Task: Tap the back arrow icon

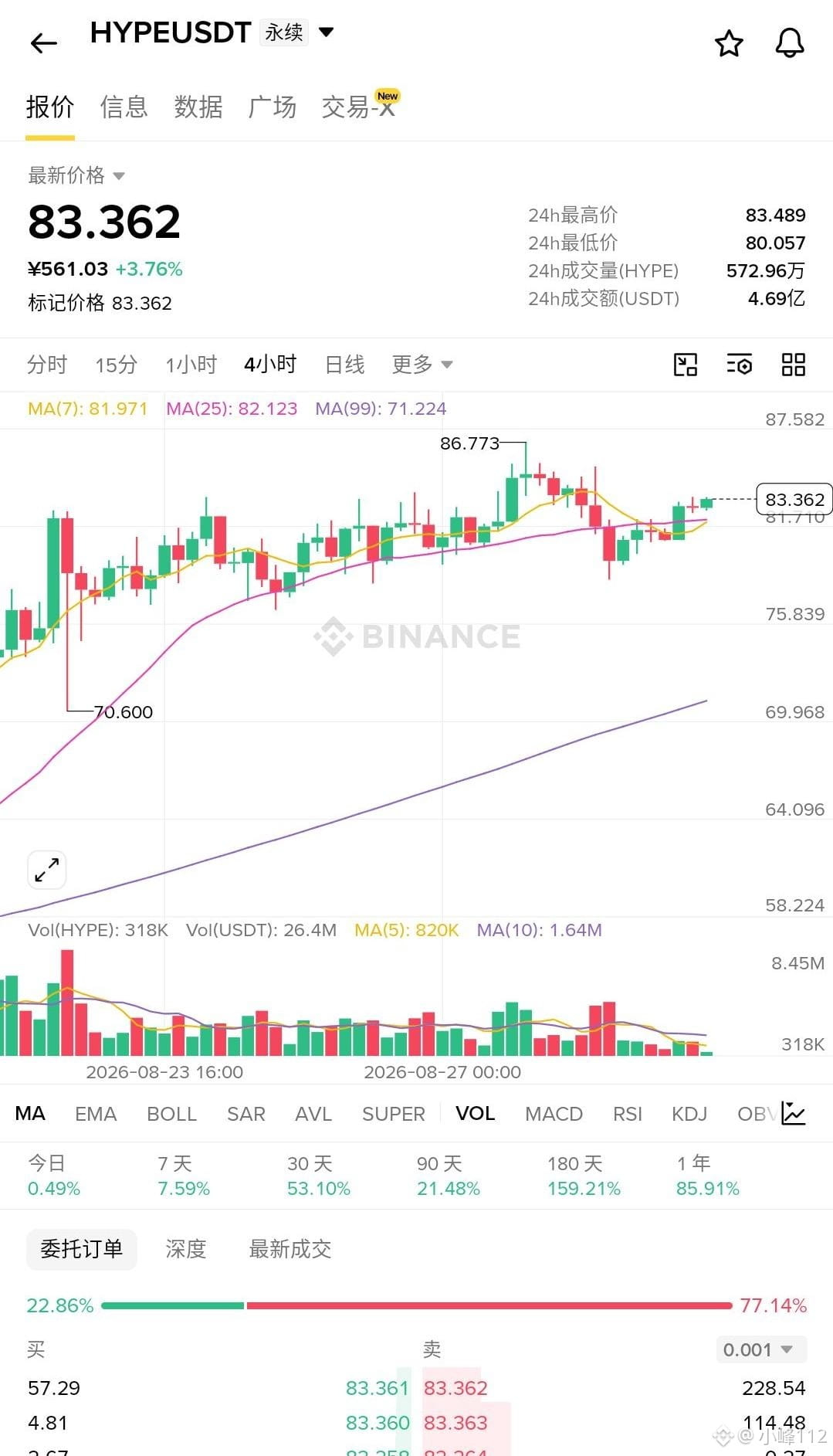Action: pyautogui.click(x=44, y=43)
